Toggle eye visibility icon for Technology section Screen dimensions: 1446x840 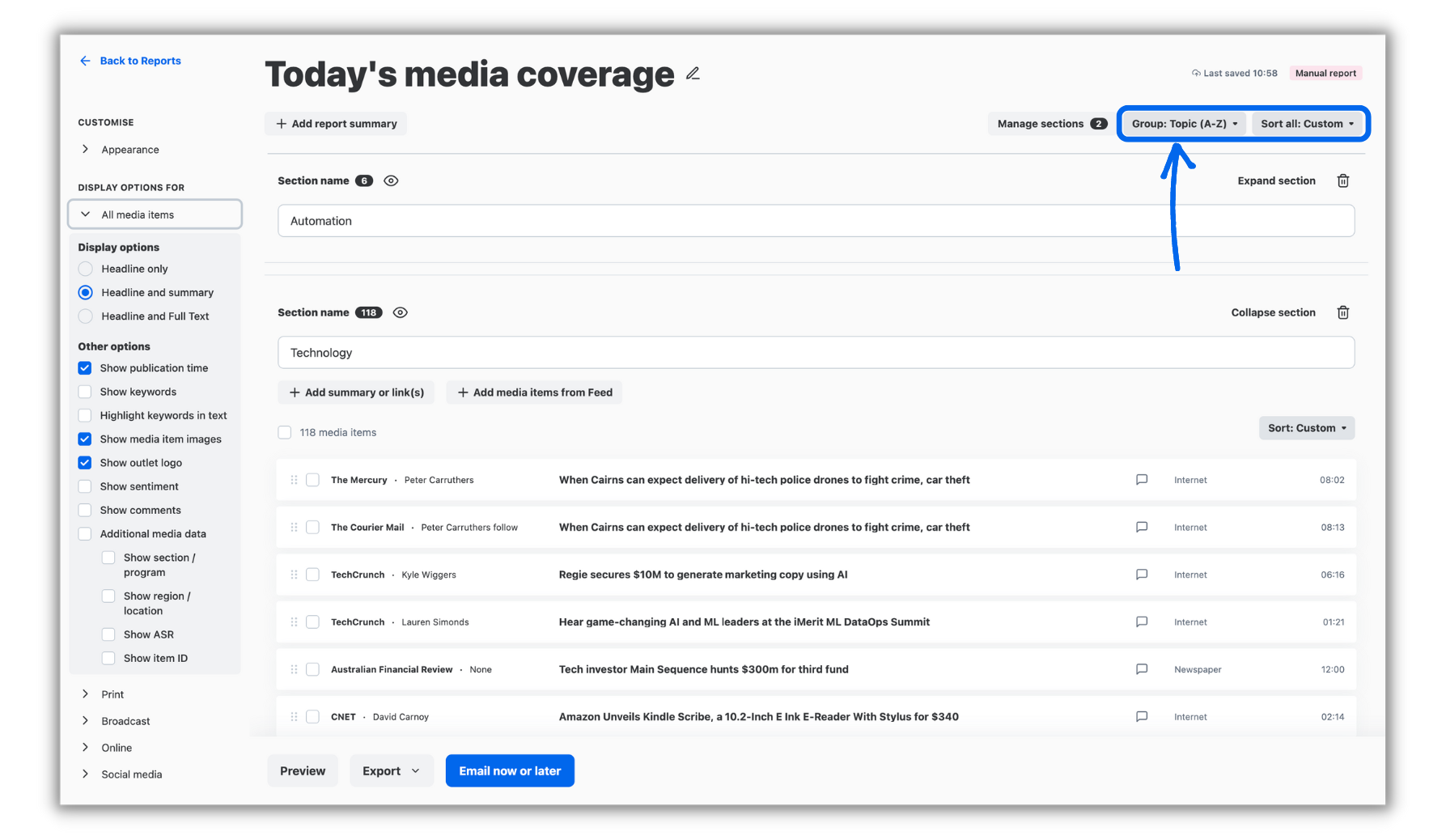point(400,312)
